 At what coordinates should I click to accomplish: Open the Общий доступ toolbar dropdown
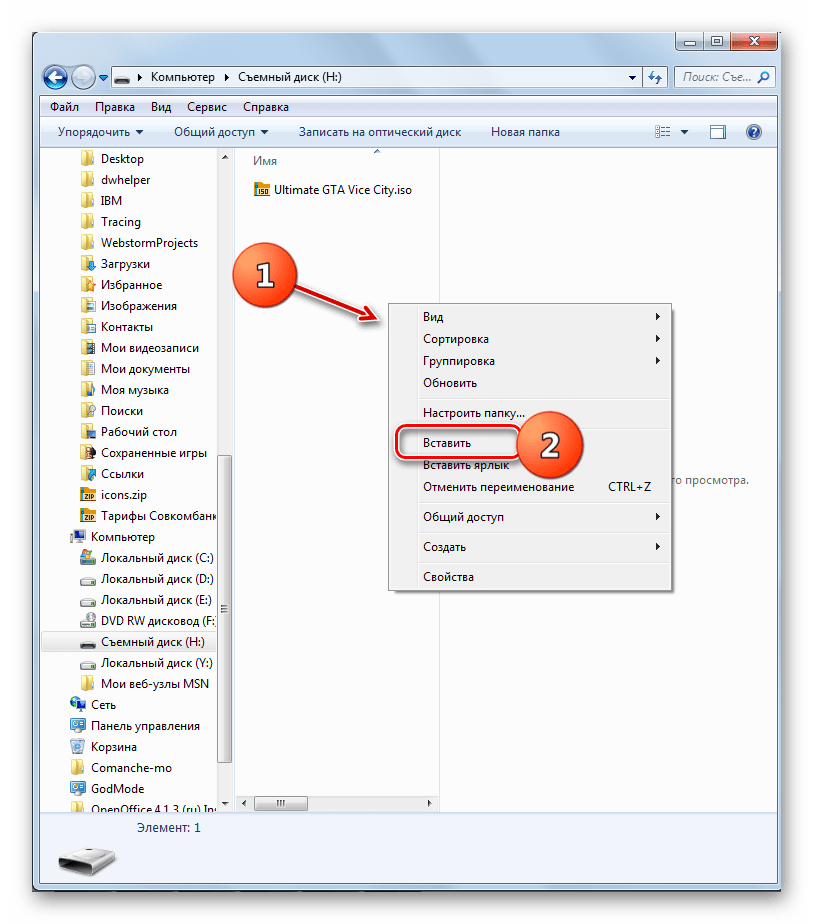[220, 132]
